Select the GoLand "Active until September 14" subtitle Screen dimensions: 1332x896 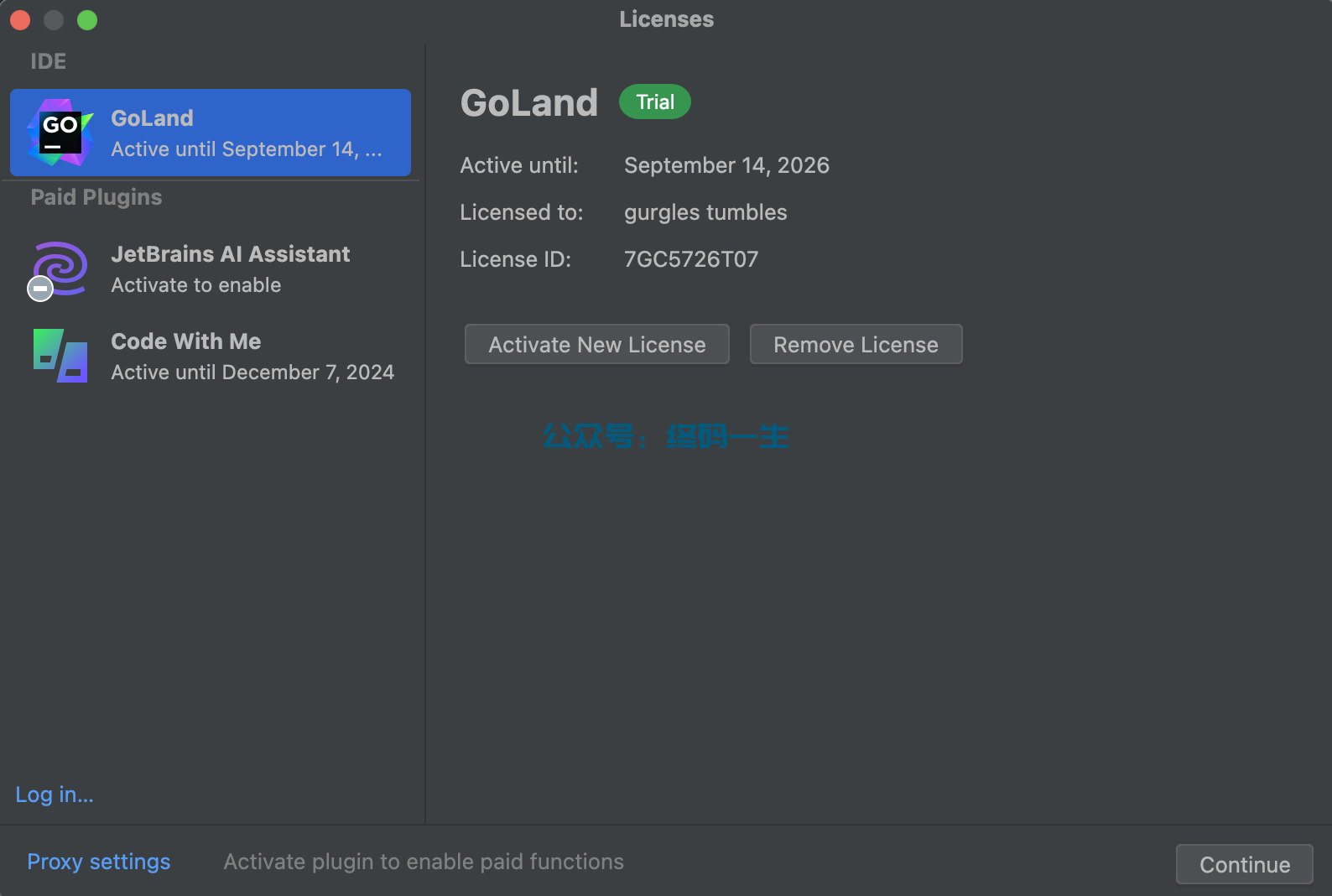click(x=247, y=149)
